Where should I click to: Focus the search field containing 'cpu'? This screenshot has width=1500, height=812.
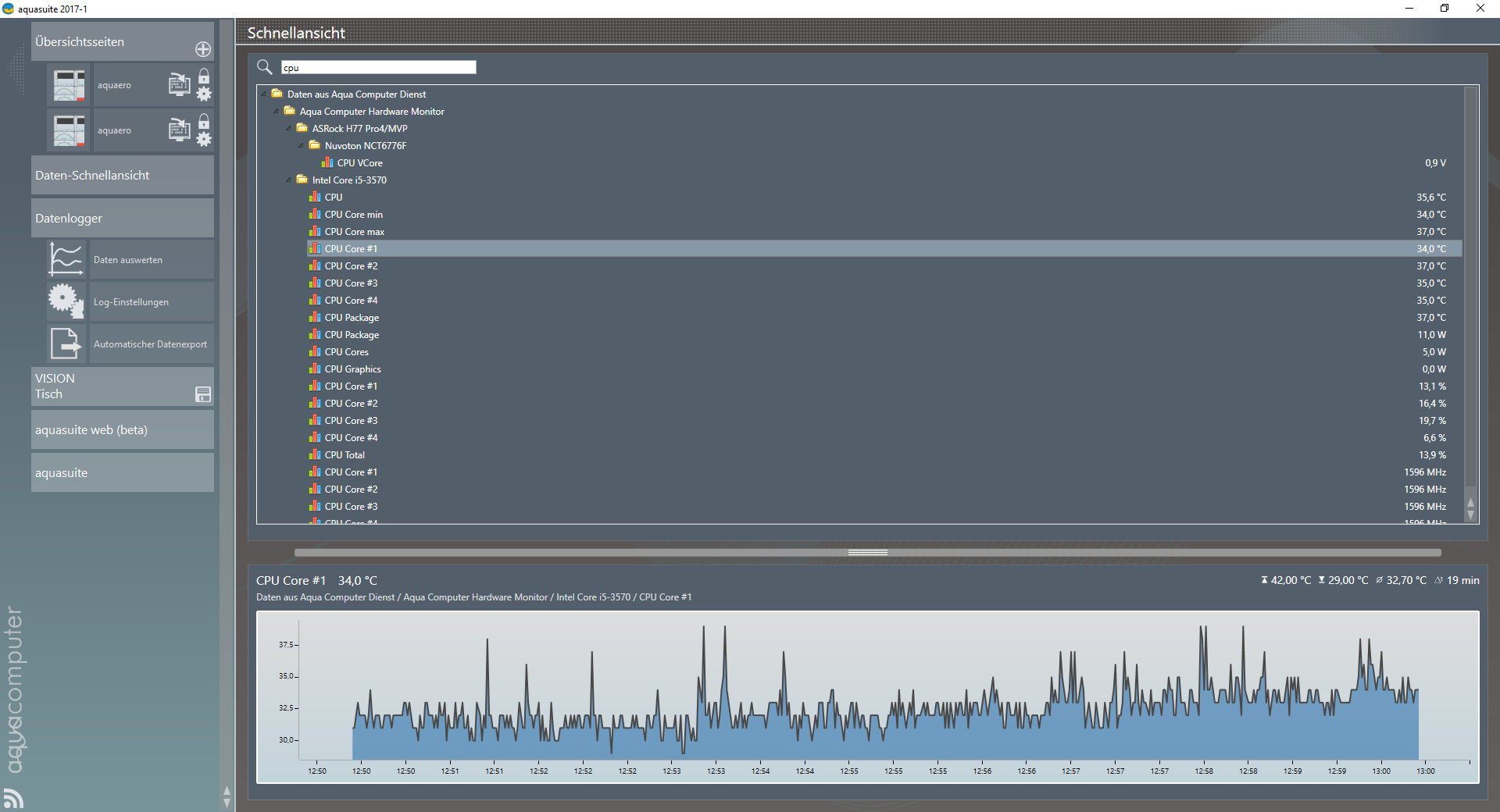(x=378, y=68)
